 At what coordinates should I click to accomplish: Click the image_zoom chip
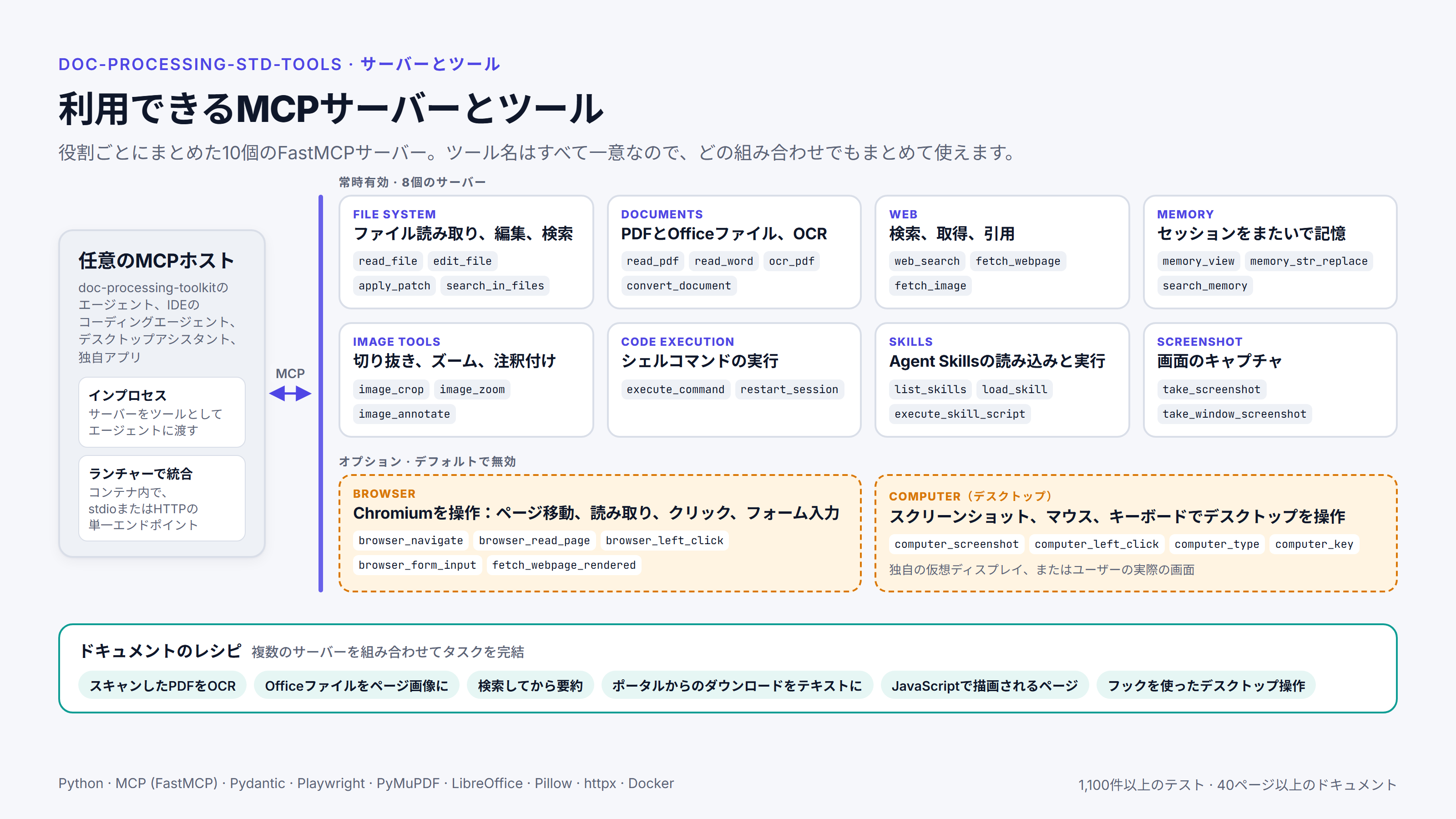coord(472,389)
